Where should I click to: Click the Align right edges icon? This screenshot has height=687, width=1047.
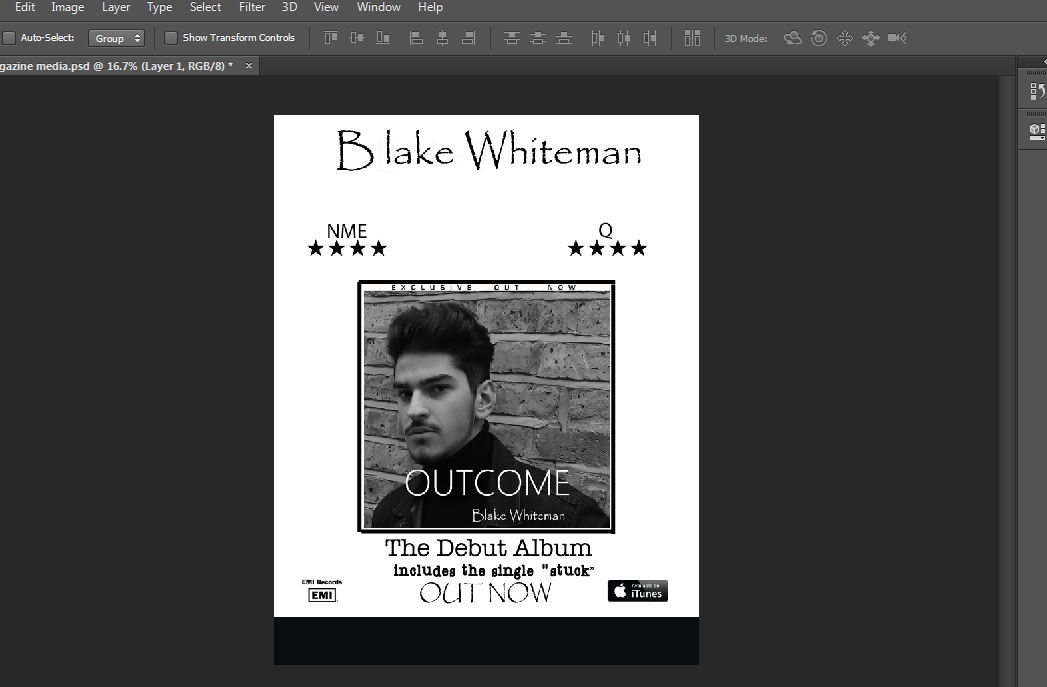468,38
